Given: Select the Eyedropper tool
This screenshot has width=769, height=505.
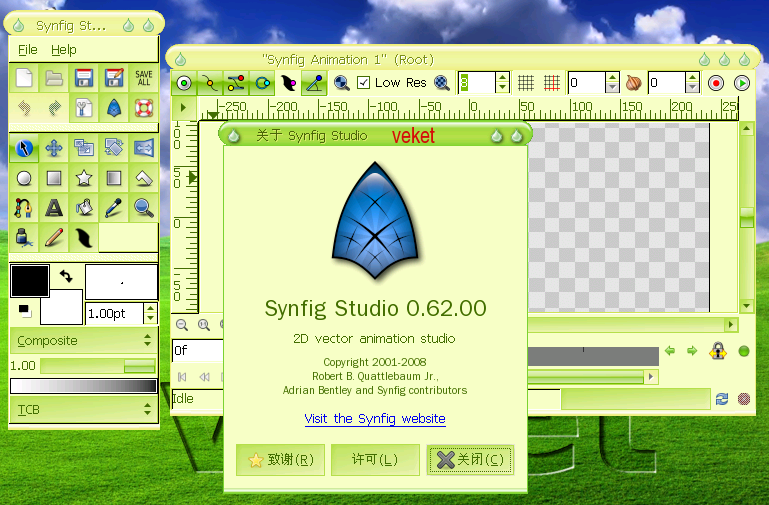Looking at the screenshot, I should coord(114,208).
